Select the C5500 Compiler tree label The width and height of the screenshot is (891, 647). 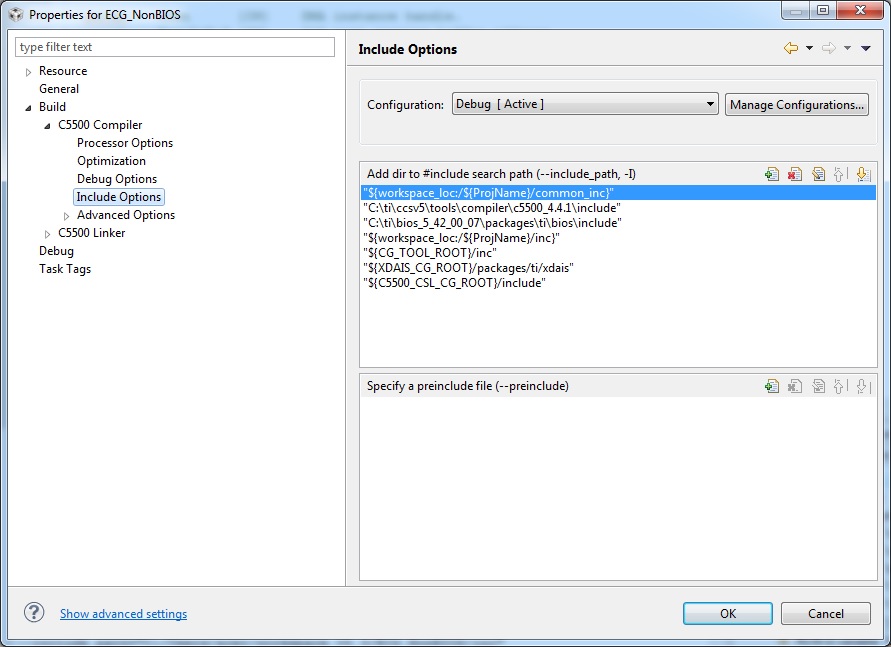coord(100,125)
